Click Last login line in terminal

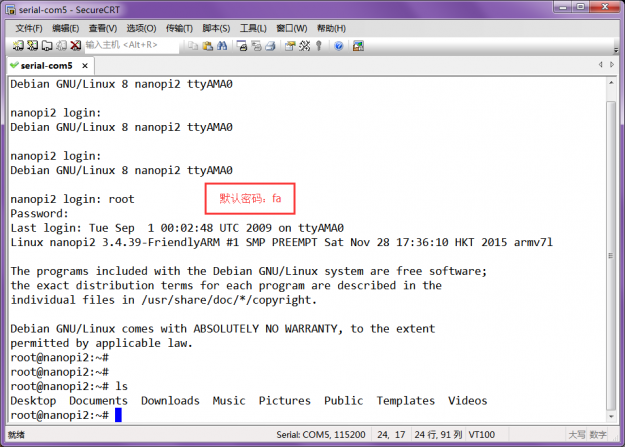tap(177, 228)
